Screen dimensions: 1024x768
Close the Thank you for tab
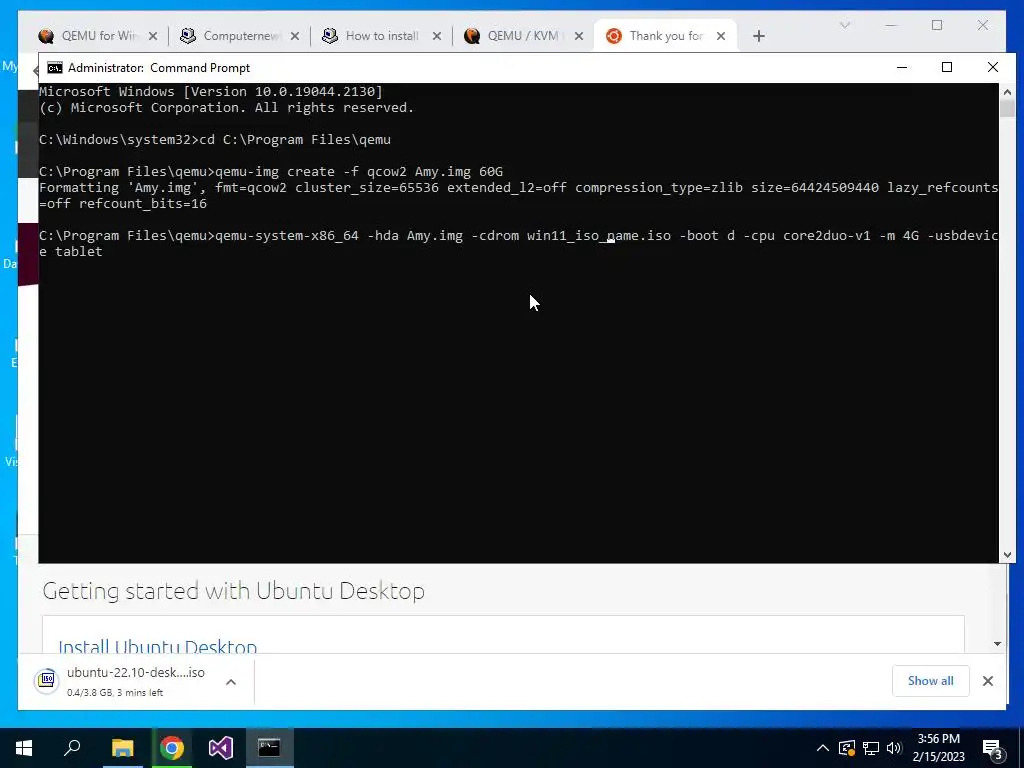(721, 36)
